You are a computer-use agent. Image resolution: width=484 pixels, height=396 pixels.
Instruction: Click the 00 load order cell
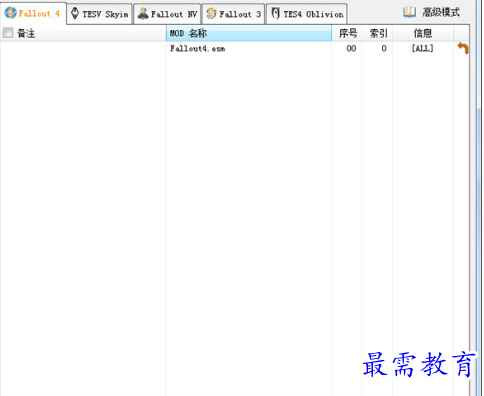click(x=351, y=49)
